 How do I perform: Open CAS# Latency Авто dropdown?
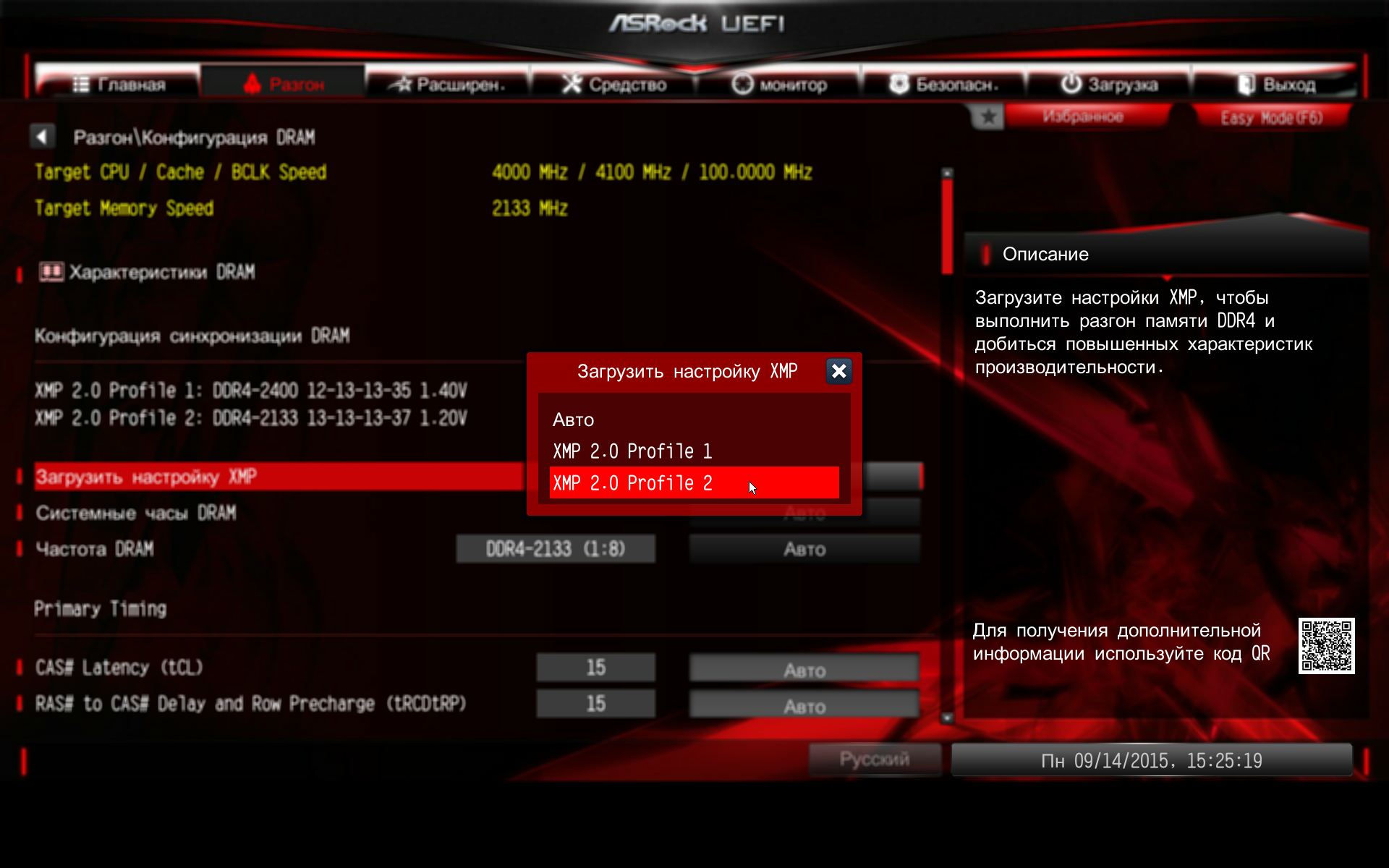[804, 669]
